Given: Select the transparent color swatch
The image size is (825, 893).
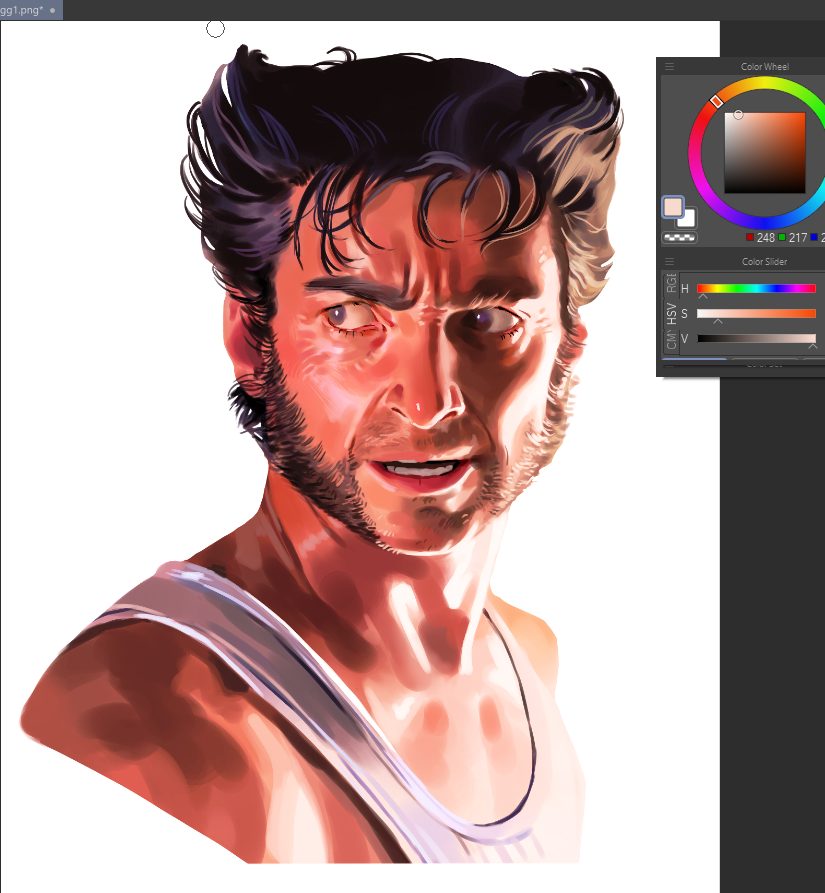Looking at the screenshot, I should (680, 237).
